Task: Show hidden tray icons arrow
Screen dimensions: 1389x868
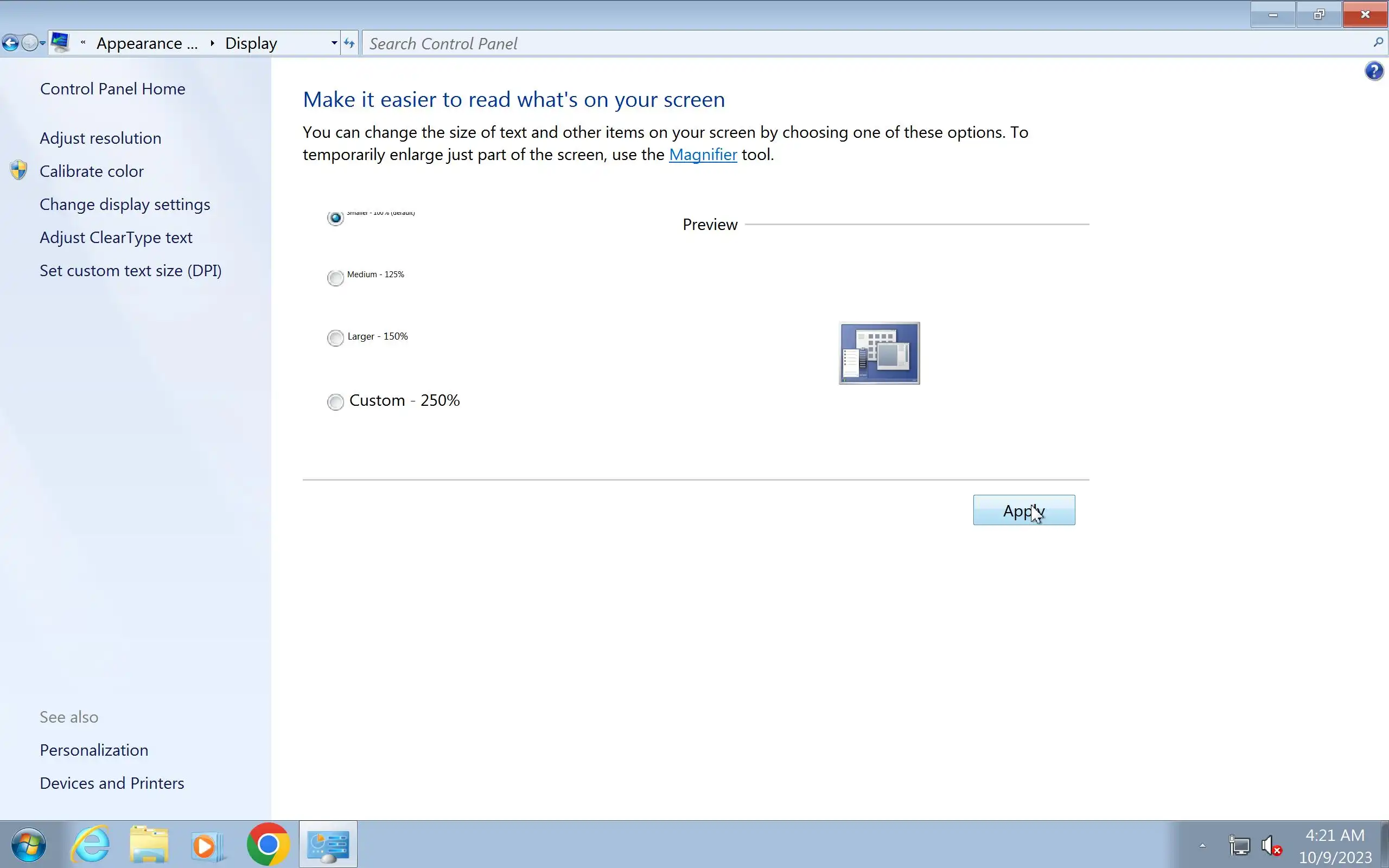Action: (1202, 846)
